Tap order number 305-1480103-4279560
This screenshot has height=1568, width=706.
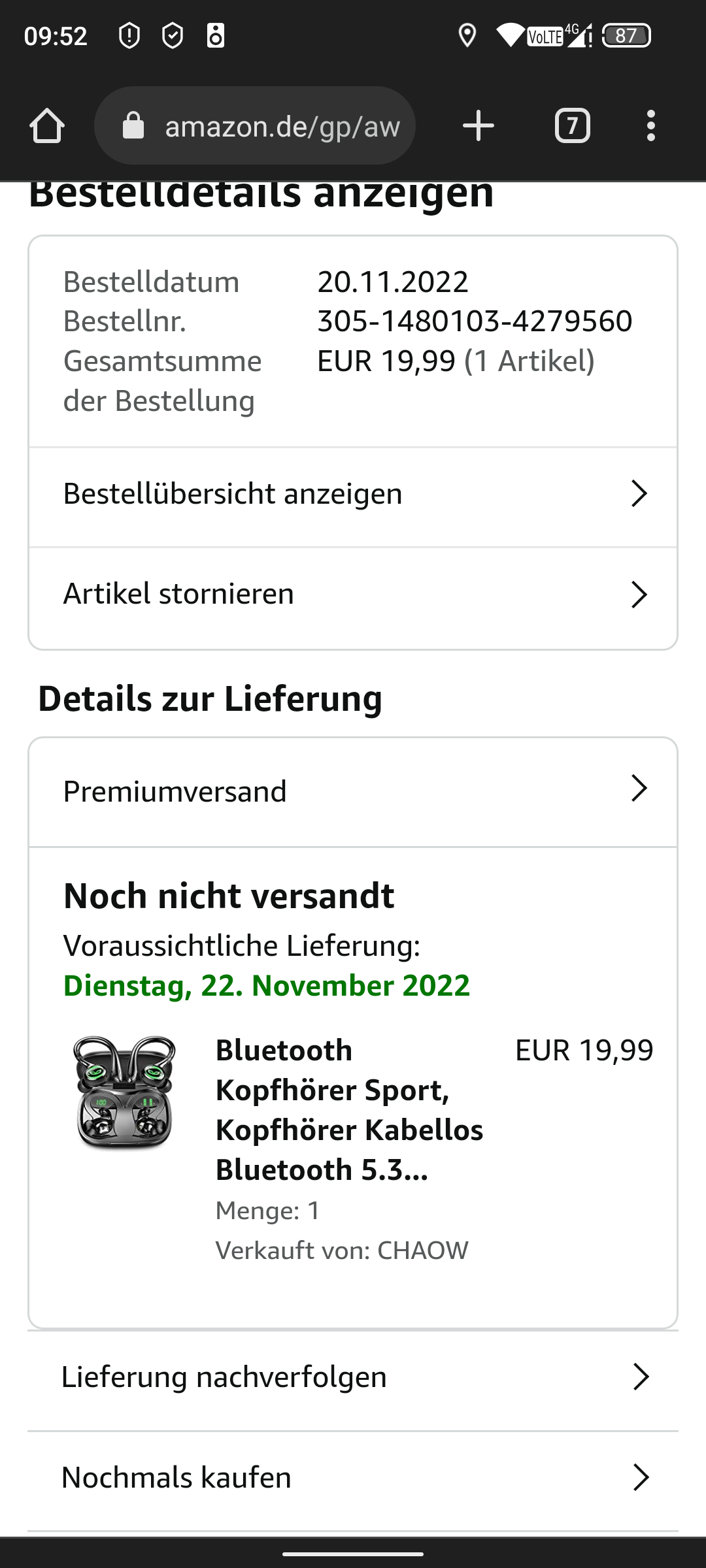[475, 321]
